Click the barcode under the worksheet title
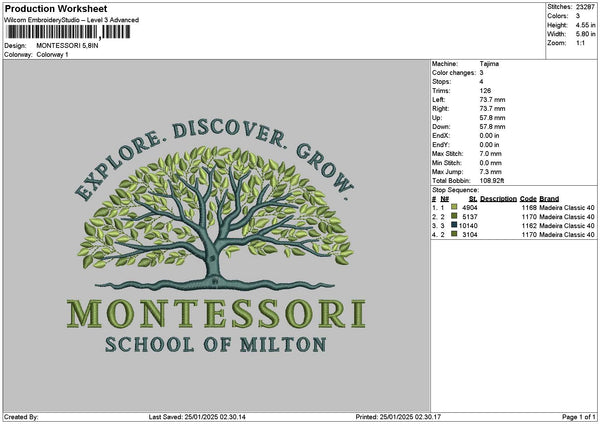The height and width of the screenshot is (424, 600). pos(68,32)
